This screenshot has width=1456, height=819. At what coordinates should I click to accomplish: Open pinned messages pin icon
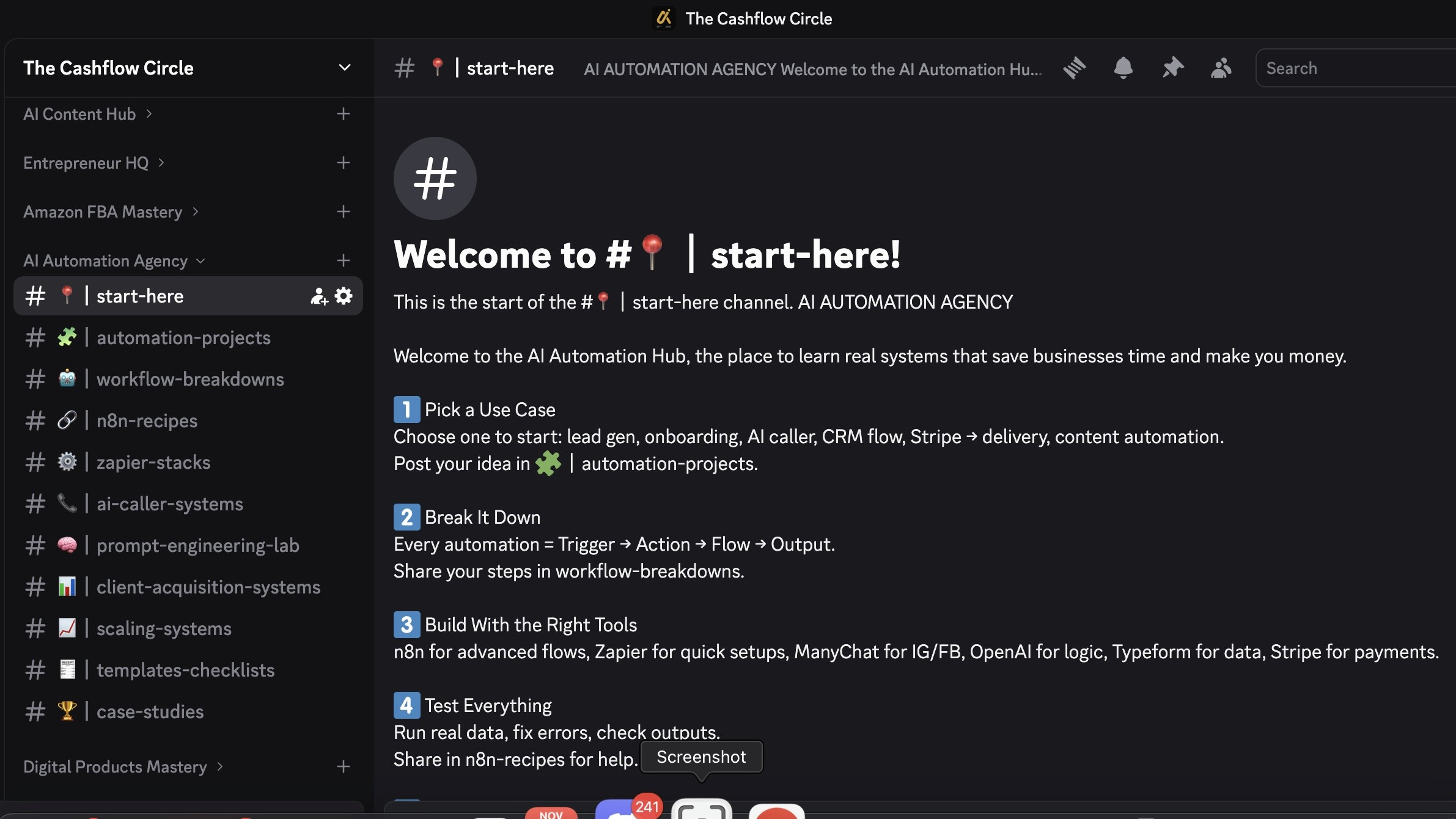tap(1172, 68)
